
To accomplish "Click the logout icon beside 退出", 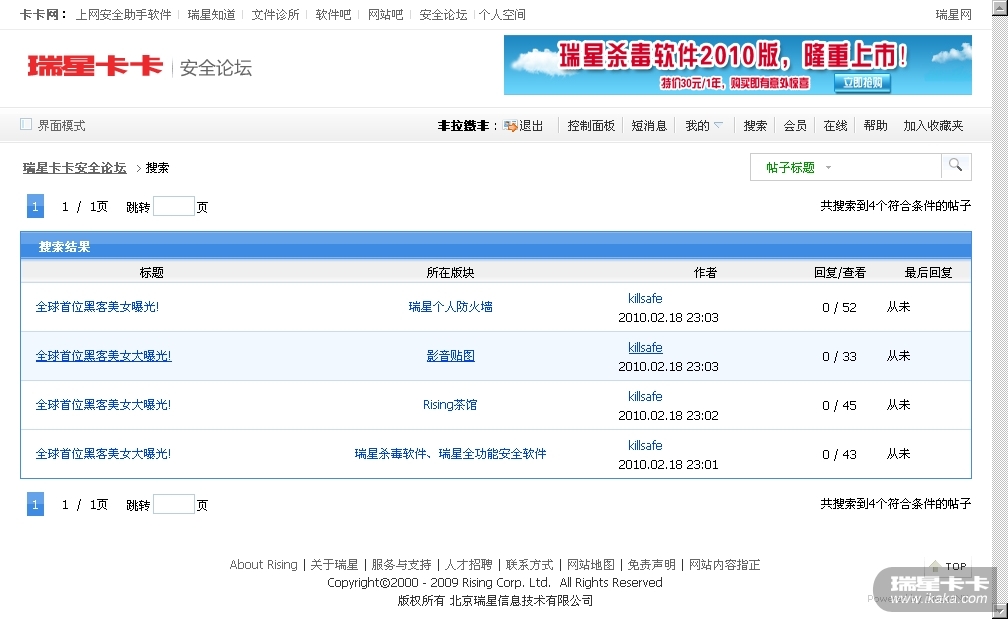I will [x=510, y=126].
